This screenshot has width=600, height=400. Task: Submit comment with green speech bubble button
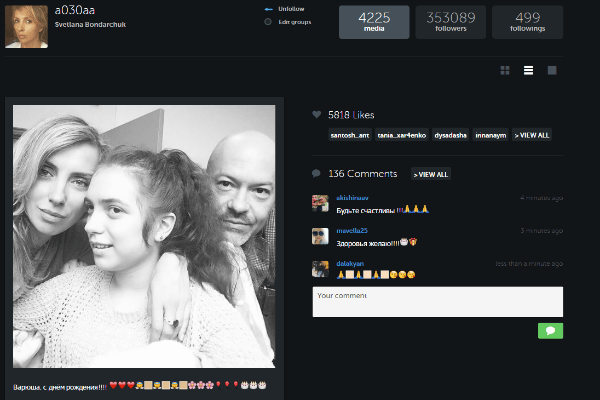point(550,331)
